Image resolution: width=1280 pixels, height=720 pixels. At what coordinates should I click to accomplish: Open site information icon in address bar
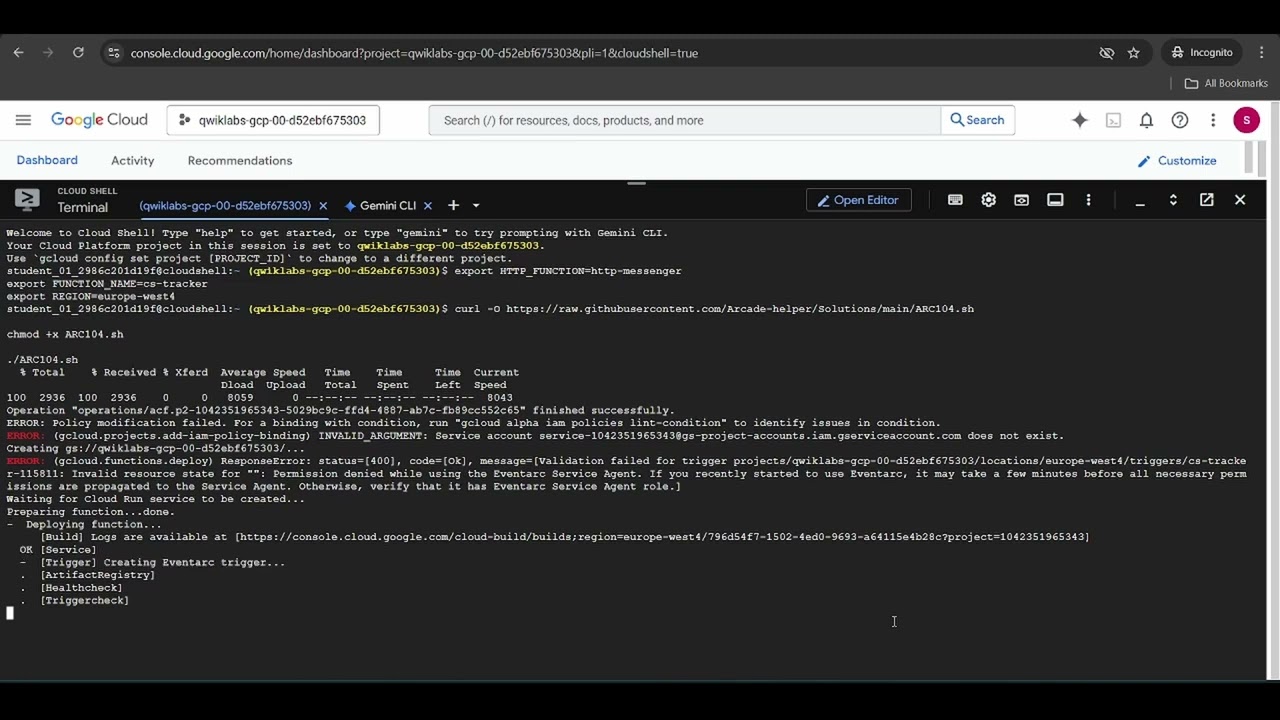[113, 53]
